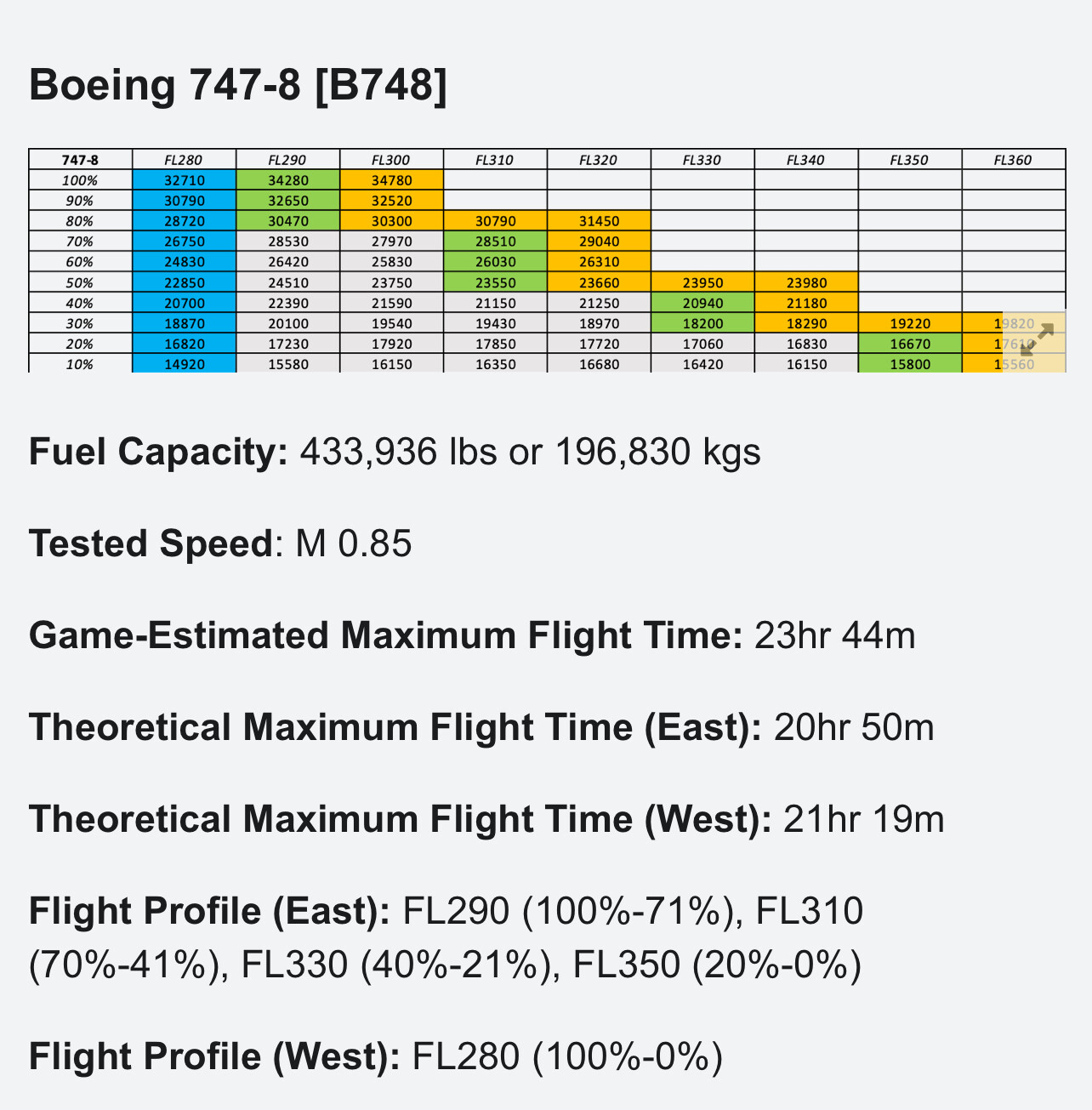Screen dimensions: 1092x1110
Task: Click the cell with value 23980
Action: pyautogui.click(x=806, y=282)
